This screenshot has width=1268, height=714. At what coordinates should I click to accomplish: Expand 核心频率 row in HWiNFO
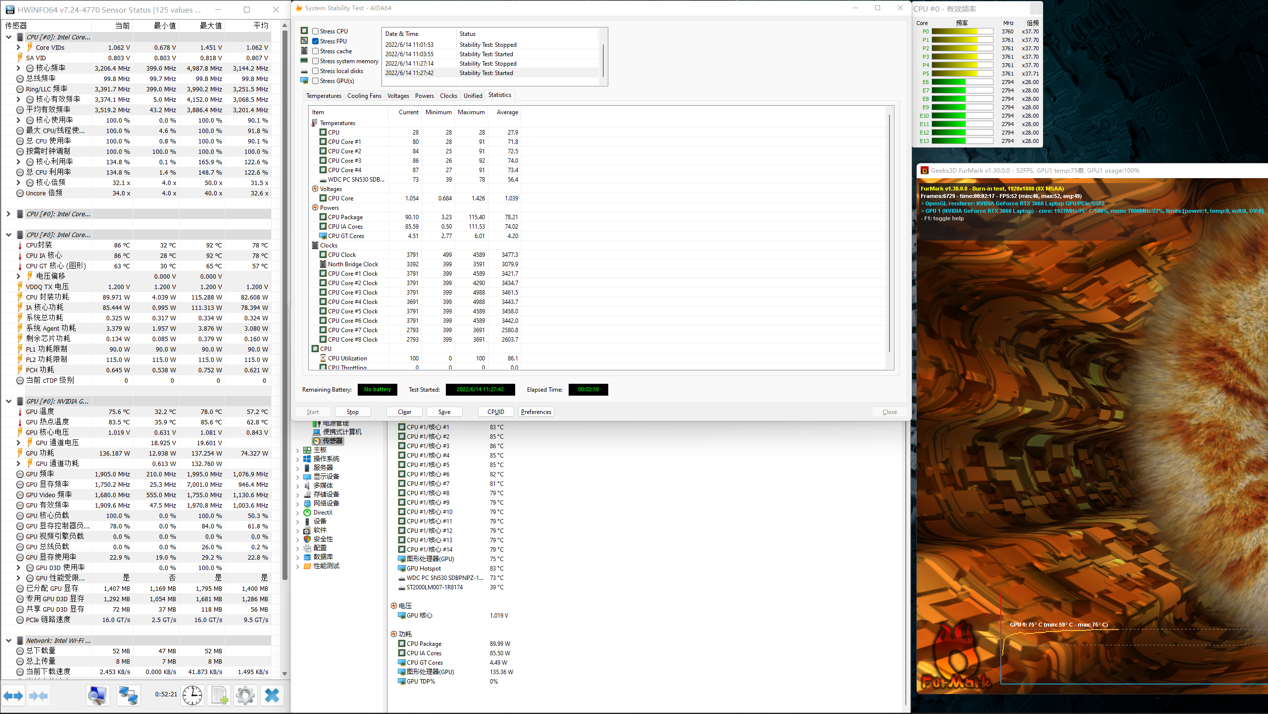click(19, 68)
